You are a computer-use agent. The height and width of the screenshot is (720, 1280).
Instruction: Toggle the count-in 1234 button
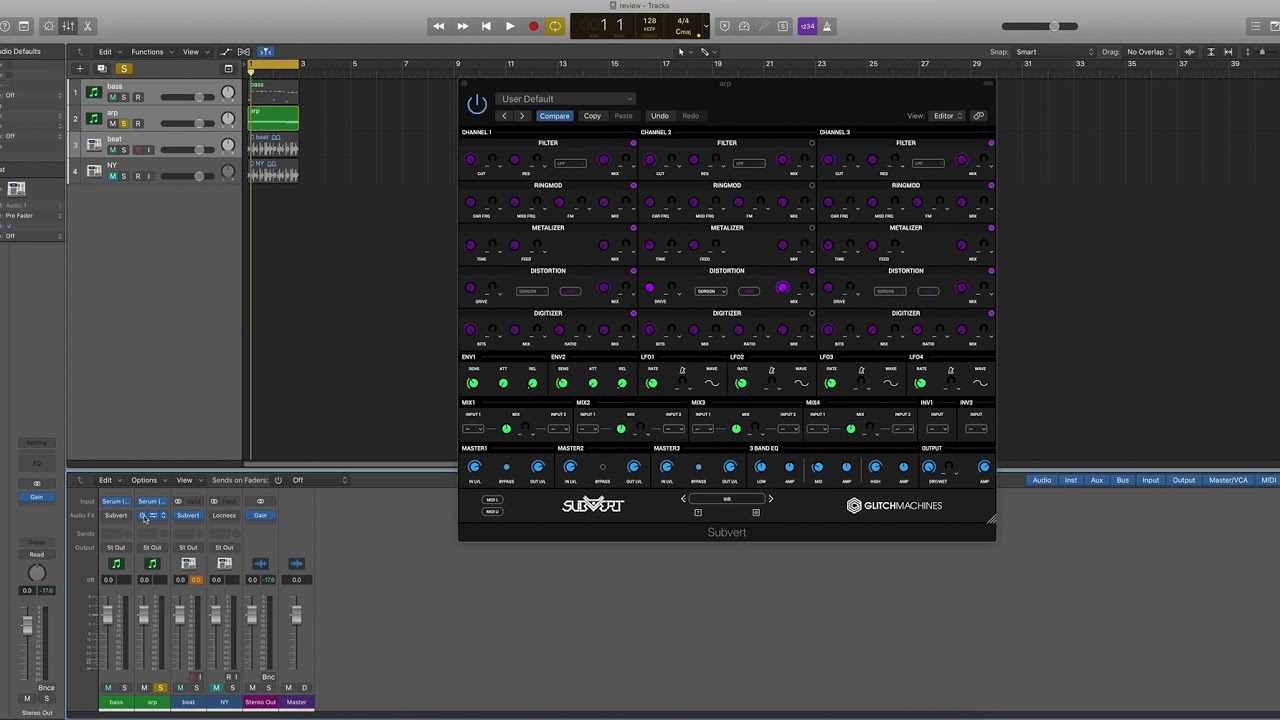click(x=806, y=26)
